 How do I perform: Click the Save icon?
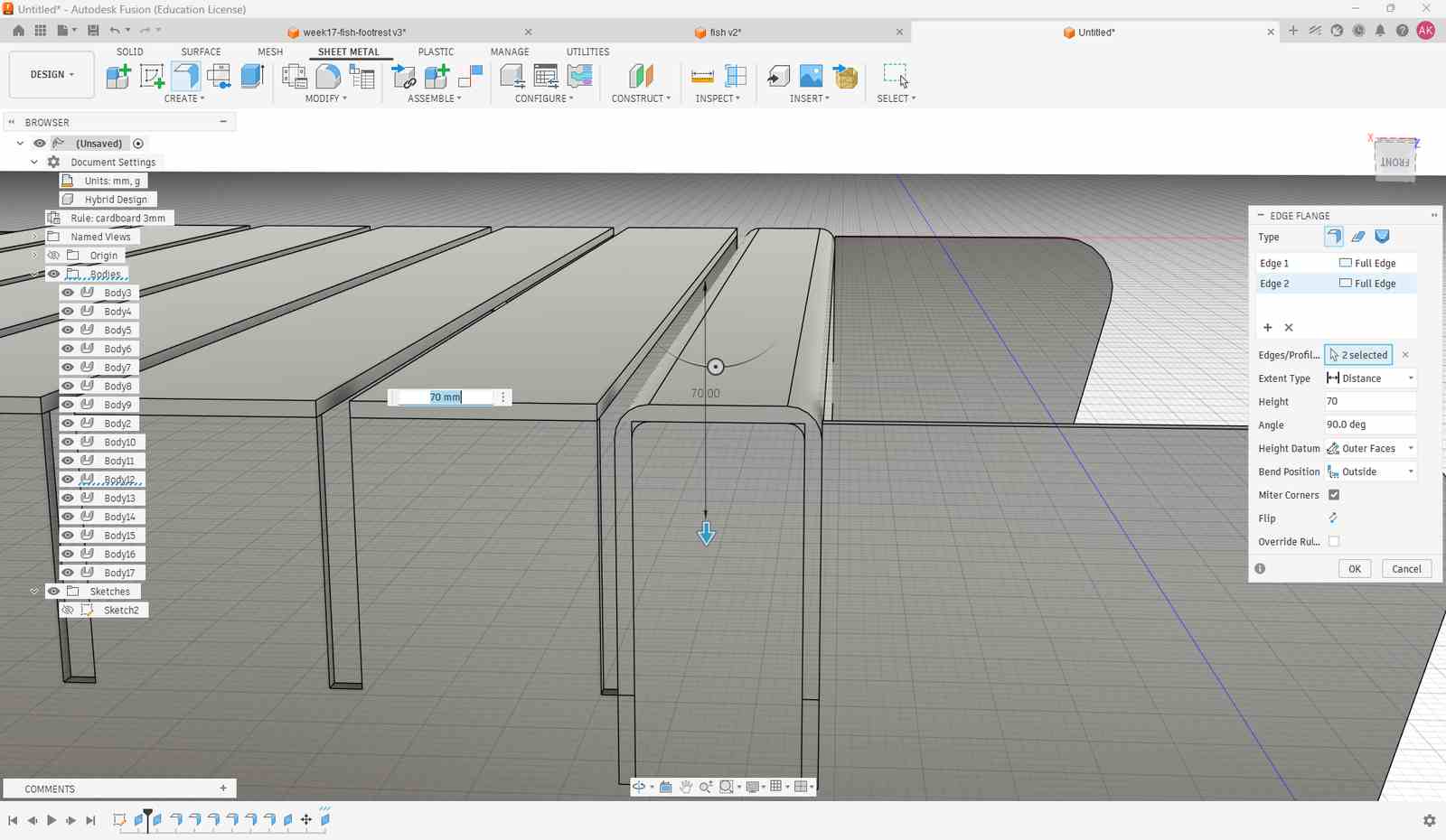click(93, 31)
